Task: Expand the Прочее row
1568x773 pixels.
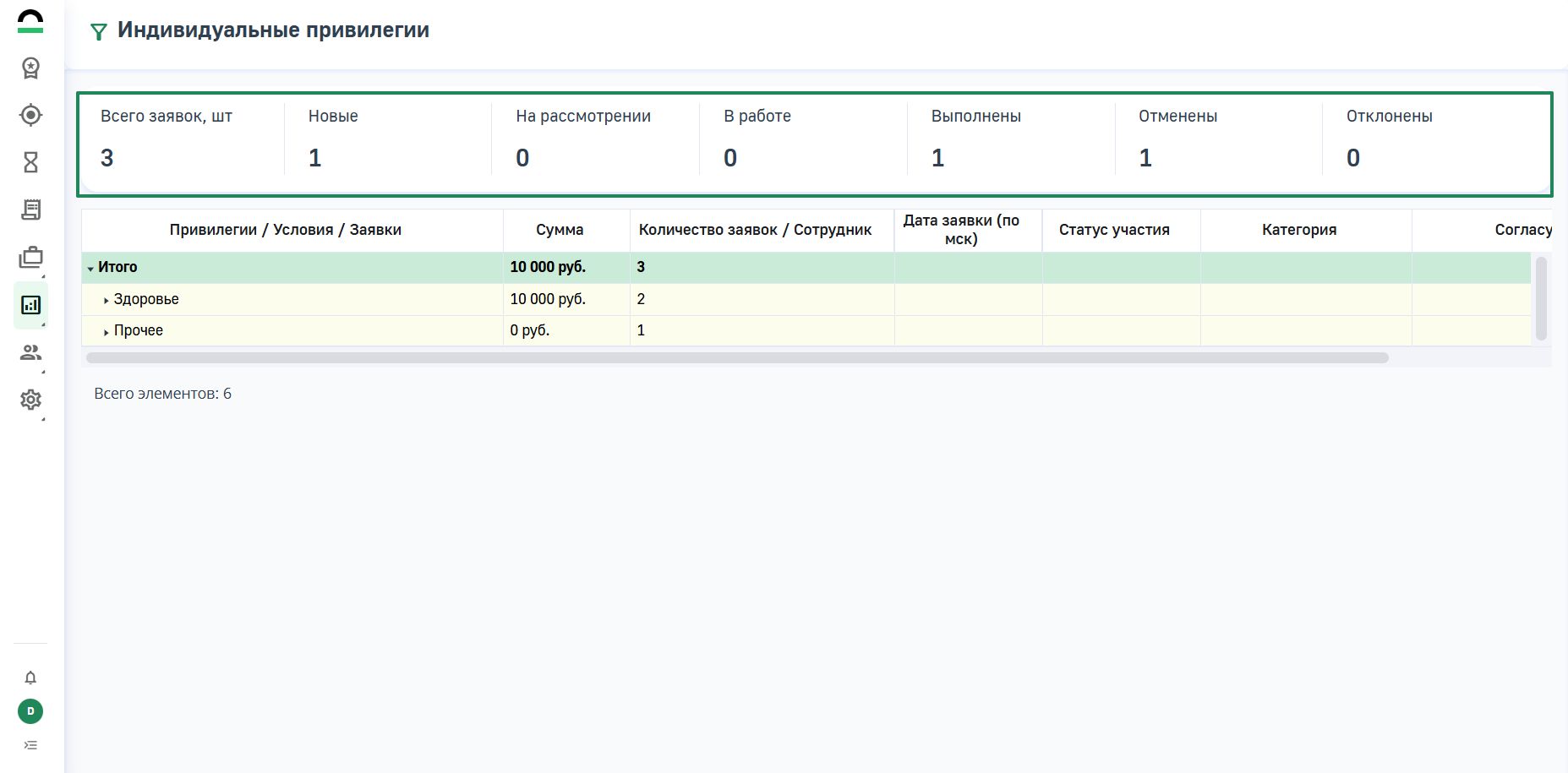Action: 106,332
